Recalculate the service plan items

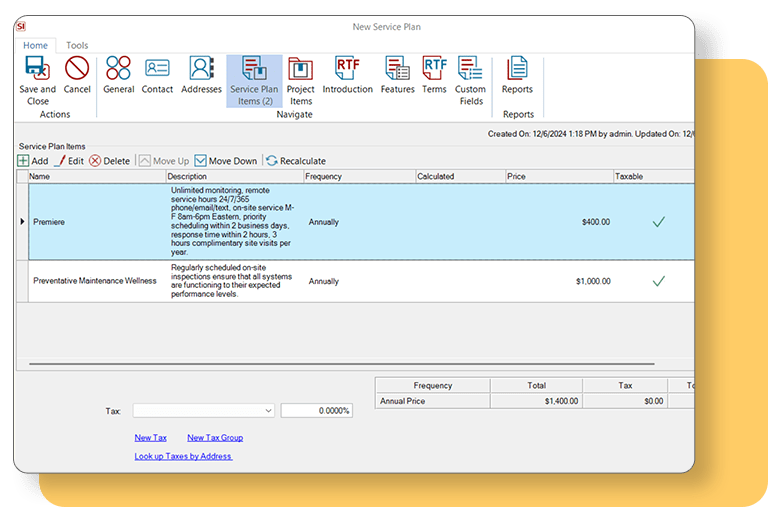296,161
